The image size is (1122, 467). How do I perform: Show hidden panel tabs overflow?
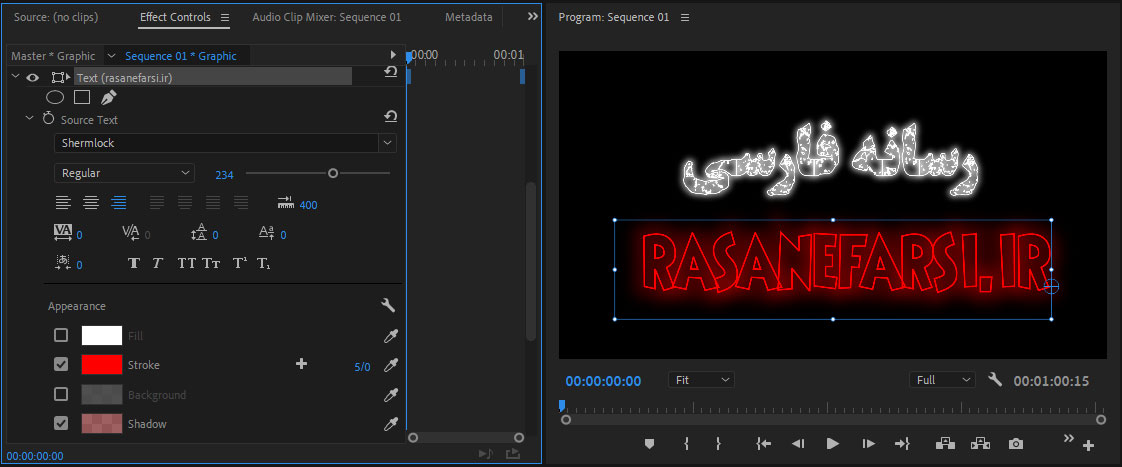(532, 16)
